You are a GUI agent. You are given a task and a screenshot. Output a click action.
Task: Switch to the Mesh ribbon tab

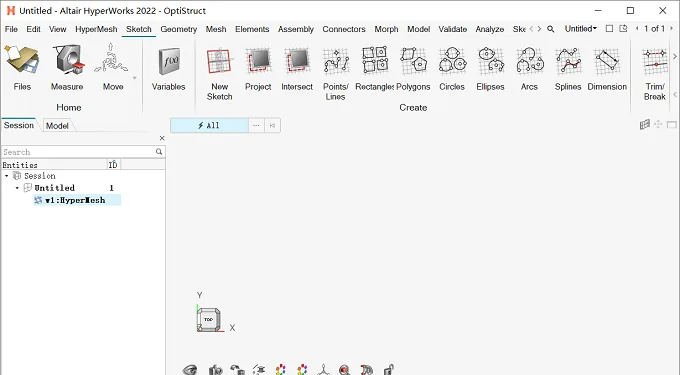[x=216, y=29]
